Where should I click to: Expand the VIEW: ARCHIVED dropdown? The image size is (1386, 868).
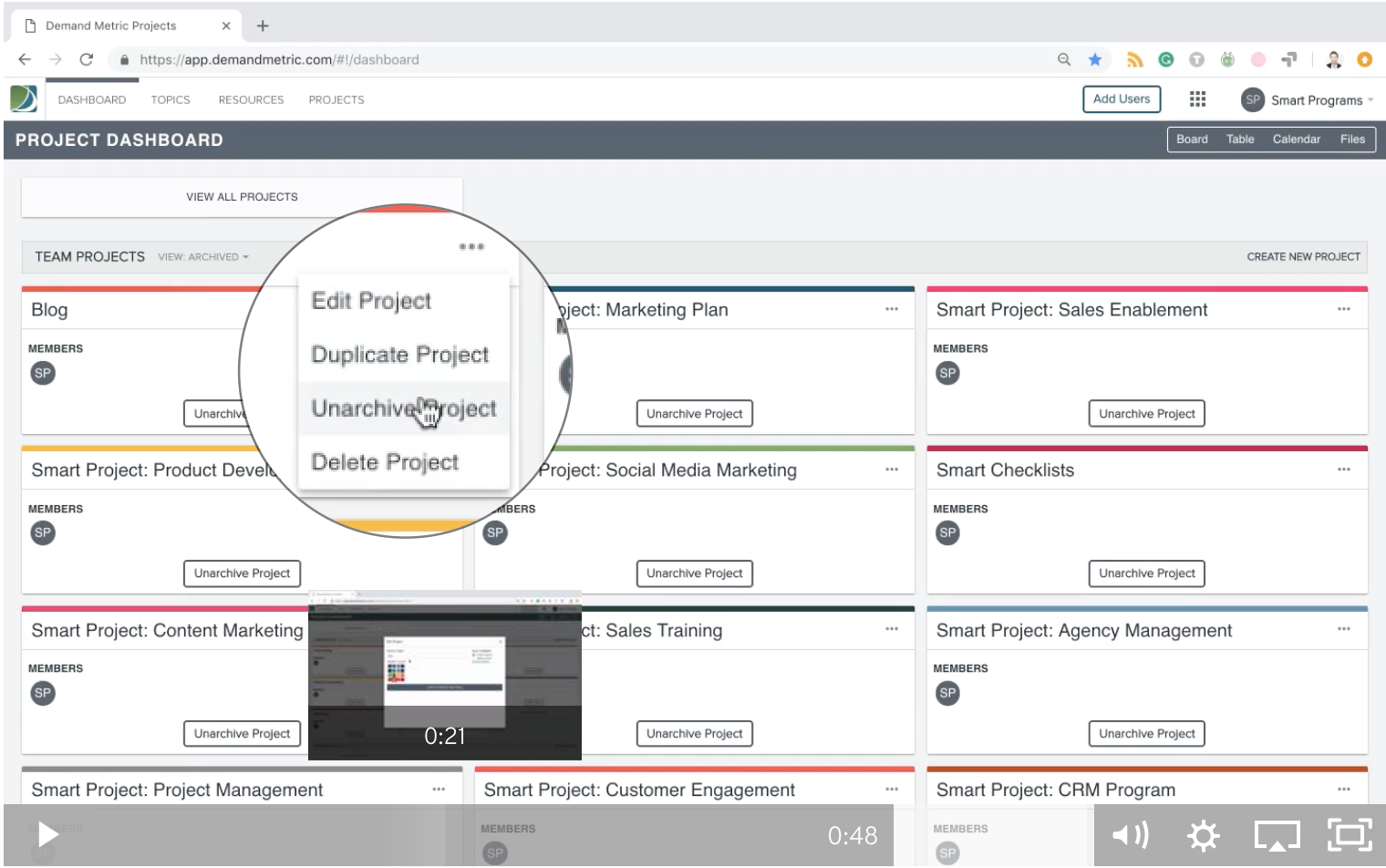(203, 257)
